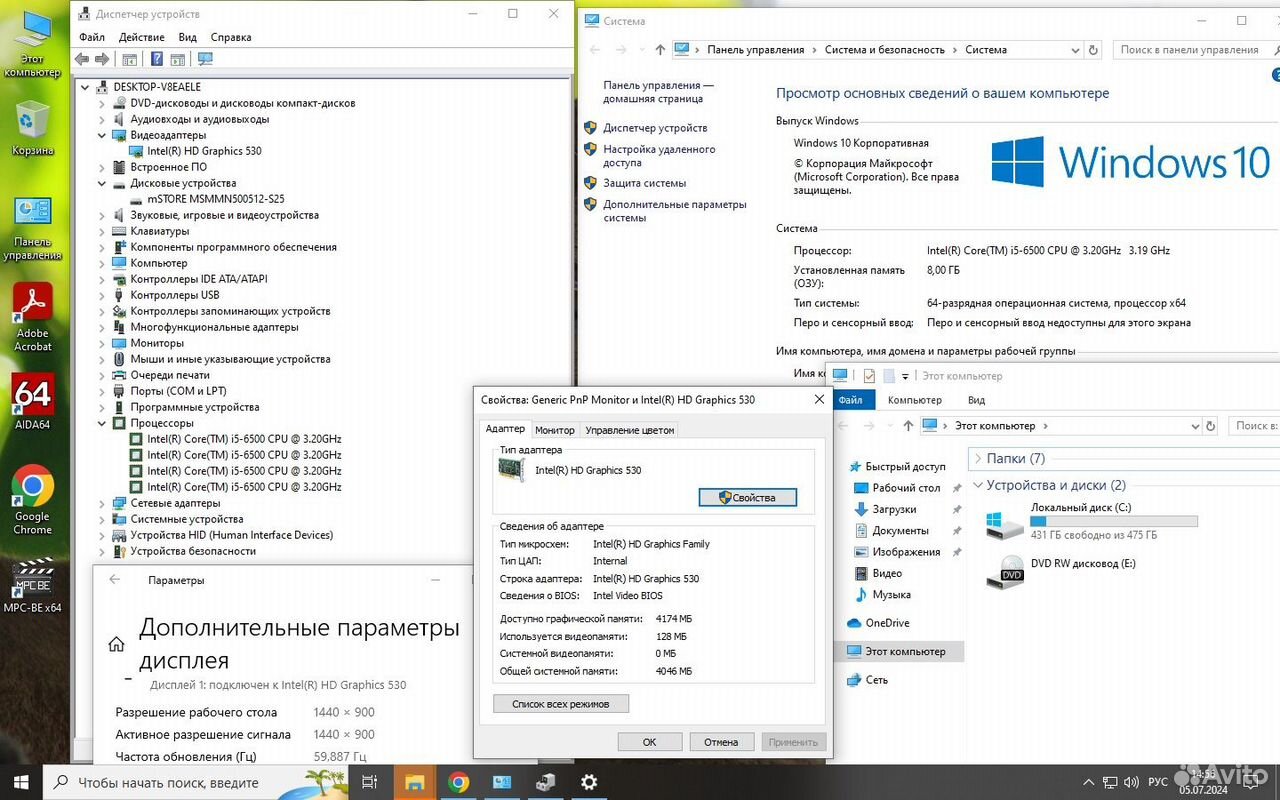Select Загрузки in Explorer navigation pane

point(894,509)
